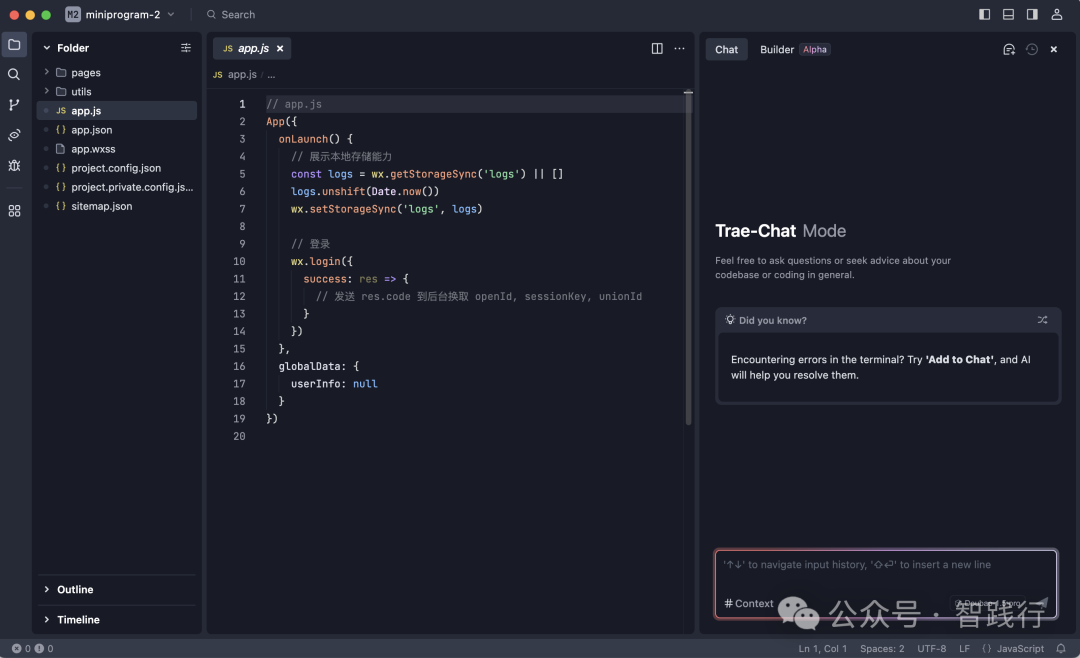1080x658 pixels.
Task: Toggle the left sidebar layout icon
Action: click(985, 14)
